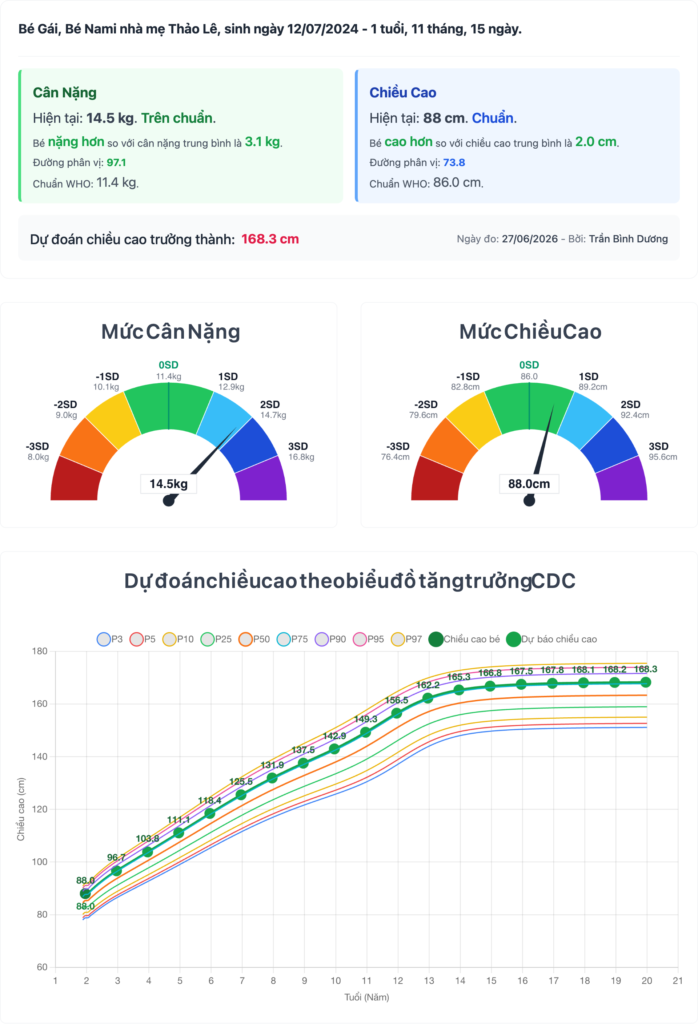Click the WHO standard '86.0 cm' value
Screen dimensions: 698x1024
pyautogui.click(x=457, y=183)
